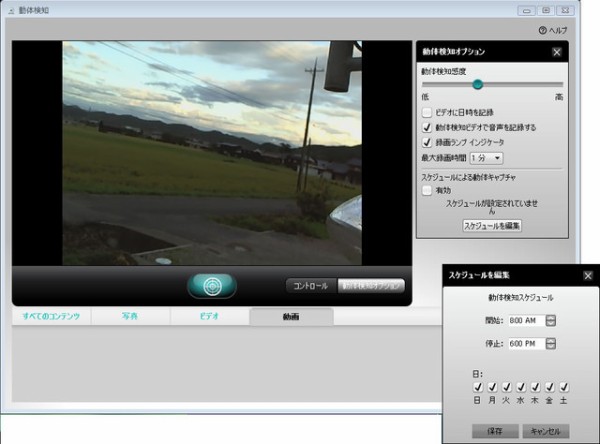Toggle the 録画ランプ インジケータ checkbox
This screenshot has width=600, height=444.
coord(427,142)
